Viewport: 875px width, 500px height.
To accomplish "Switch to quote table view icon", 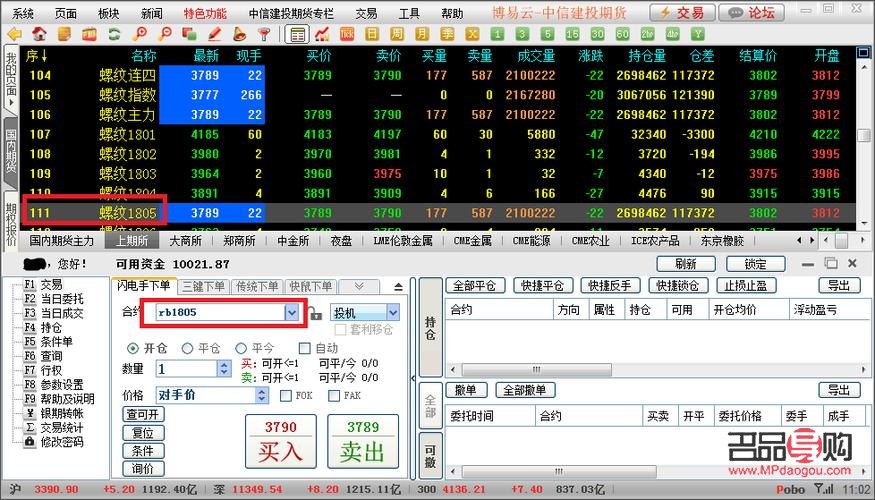I will pyautogui.click(x=297, y=35).
